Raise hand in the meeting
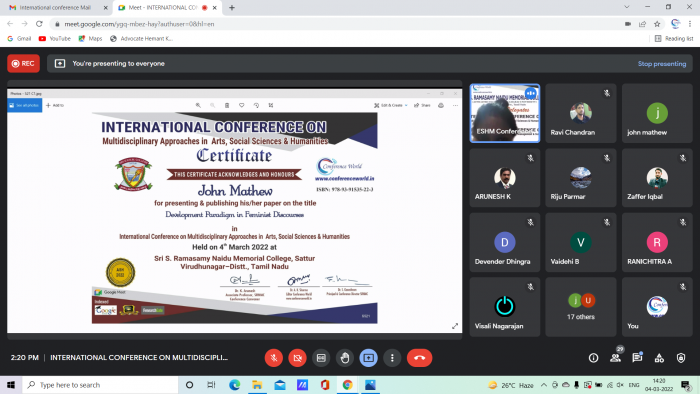The width and height of the screenshot is (700, 394). tap(345, 358)
